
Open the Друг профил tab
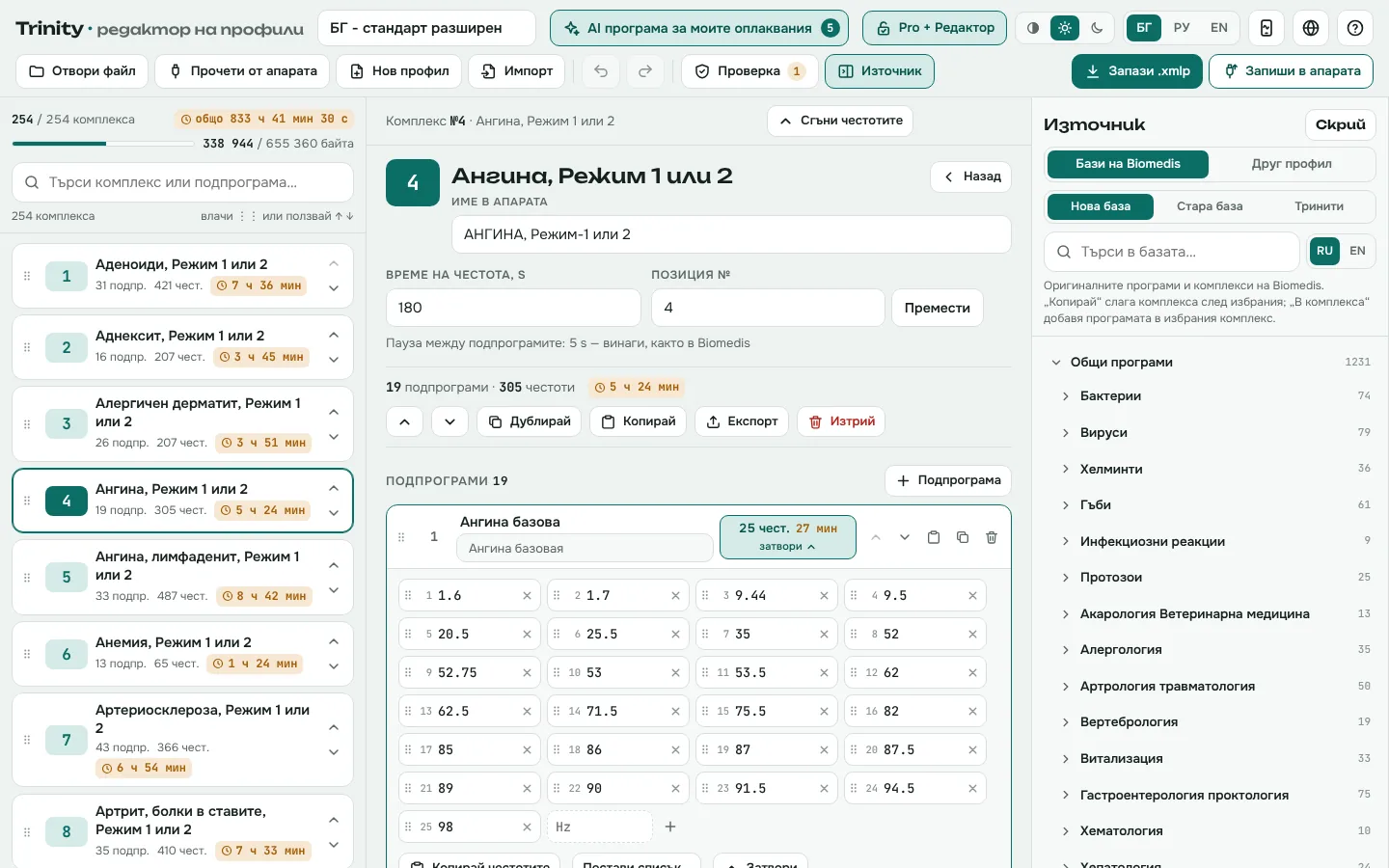pos(1292,164)
